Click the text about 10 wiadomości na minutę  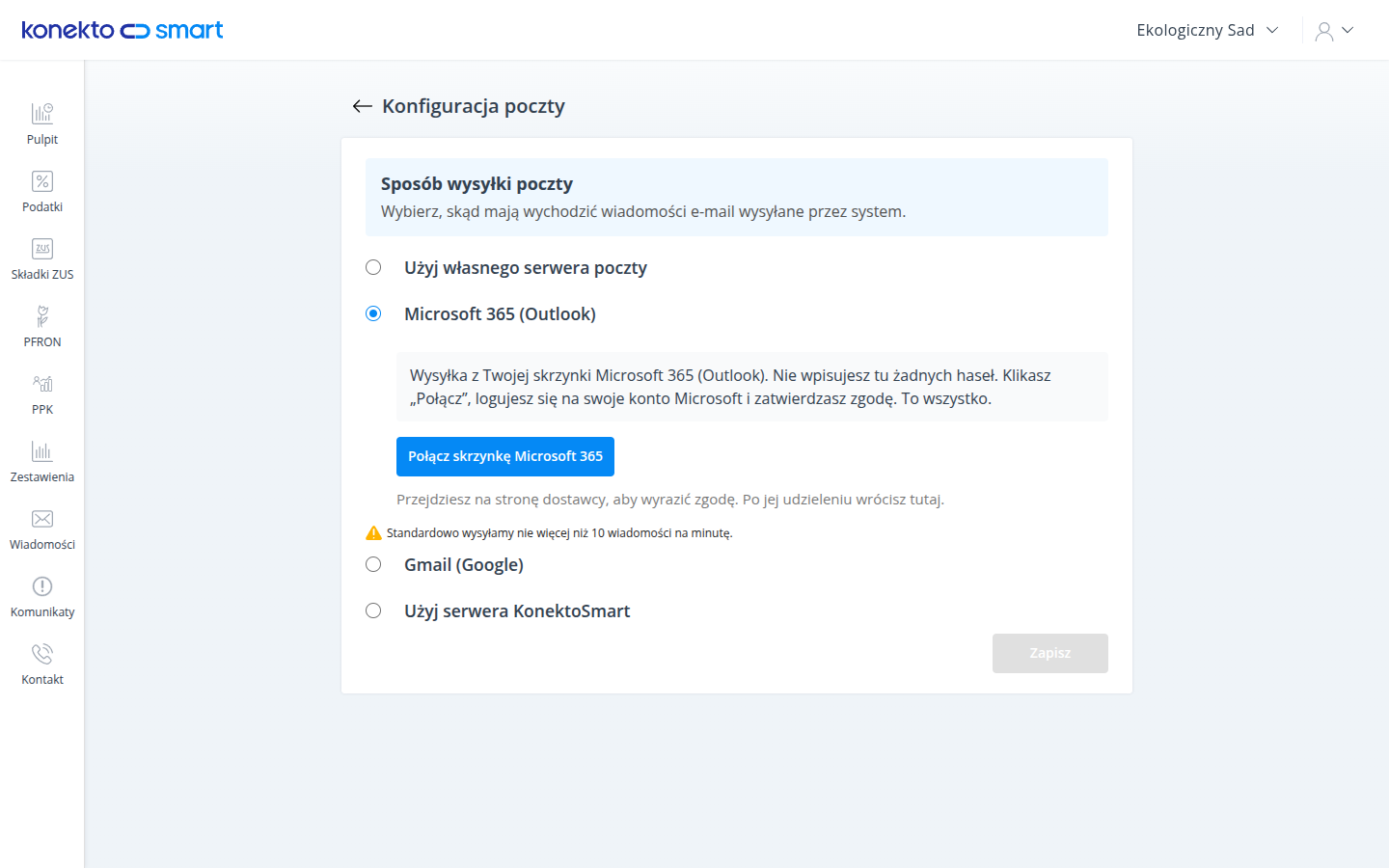point(559,533)
